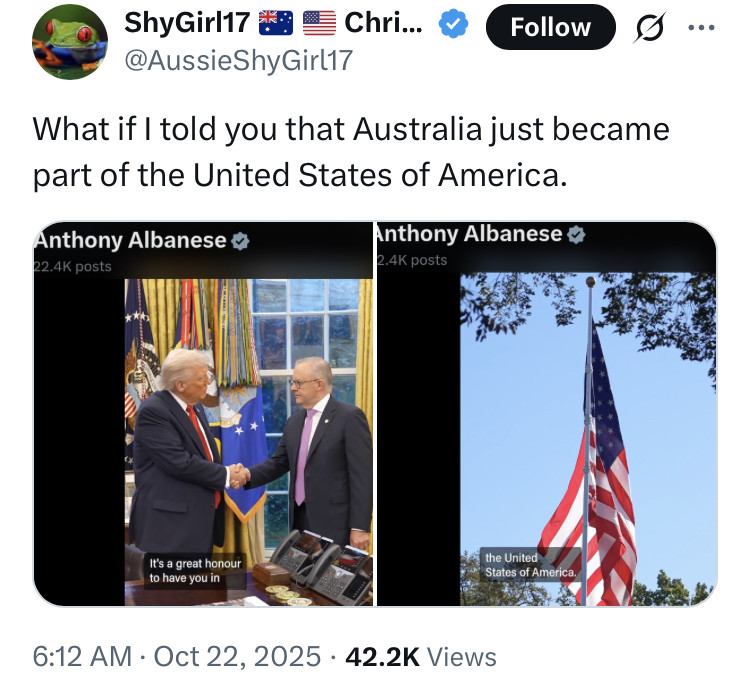
Task: Click the Grok slashed-circle icon
Action: coord(649,27)
